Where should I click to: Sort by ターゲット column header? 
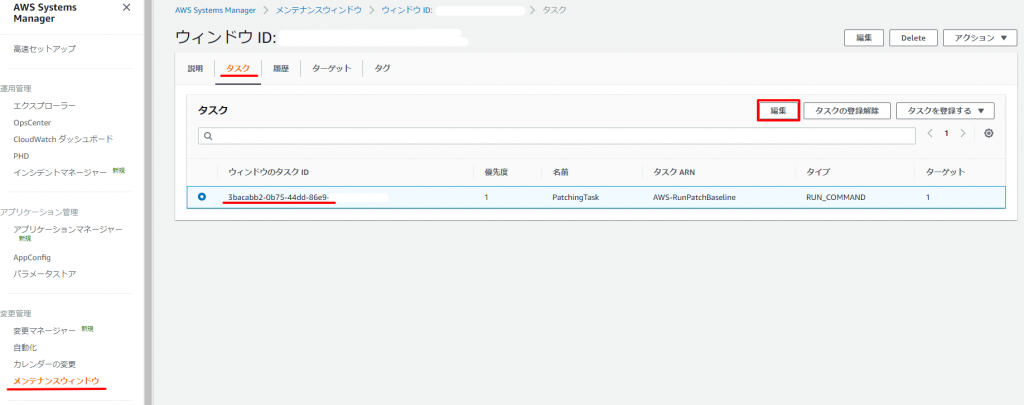coord(945,172)
